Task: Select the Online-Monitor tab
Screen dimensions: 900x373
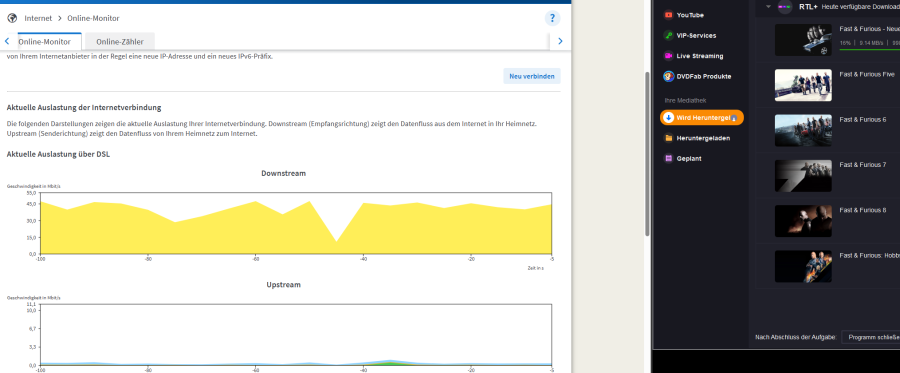Action: [x=45, y=41]
